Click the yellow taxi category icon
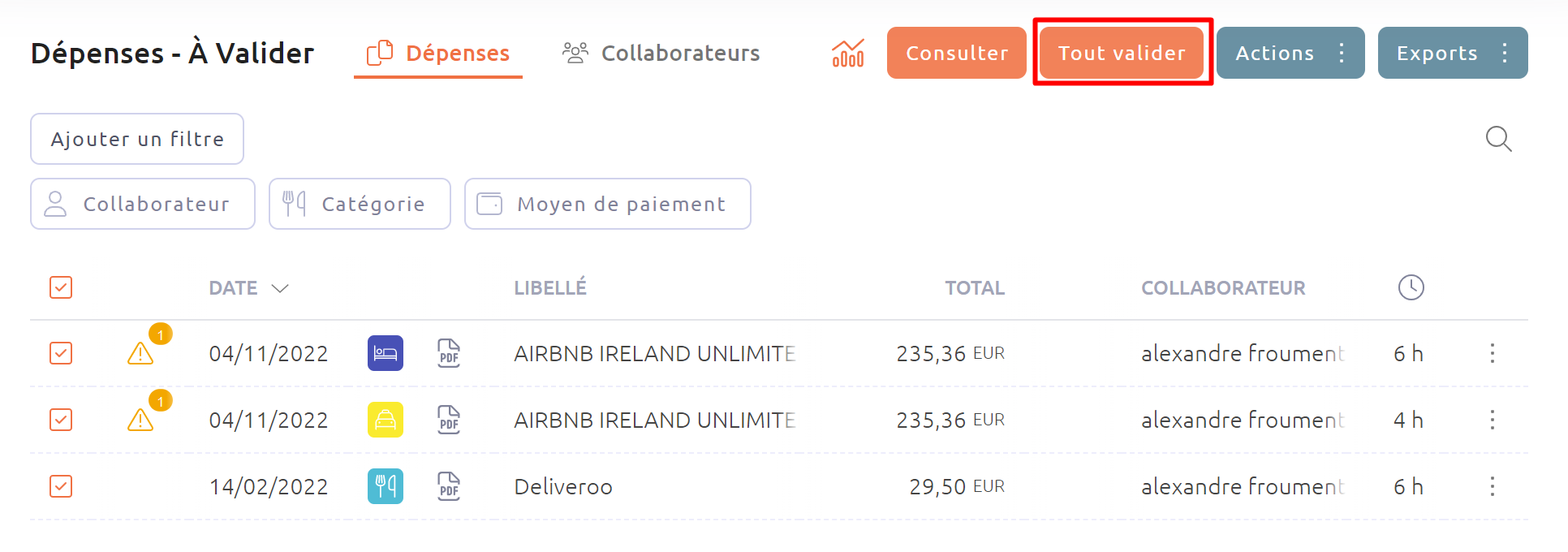 point(386,420)
